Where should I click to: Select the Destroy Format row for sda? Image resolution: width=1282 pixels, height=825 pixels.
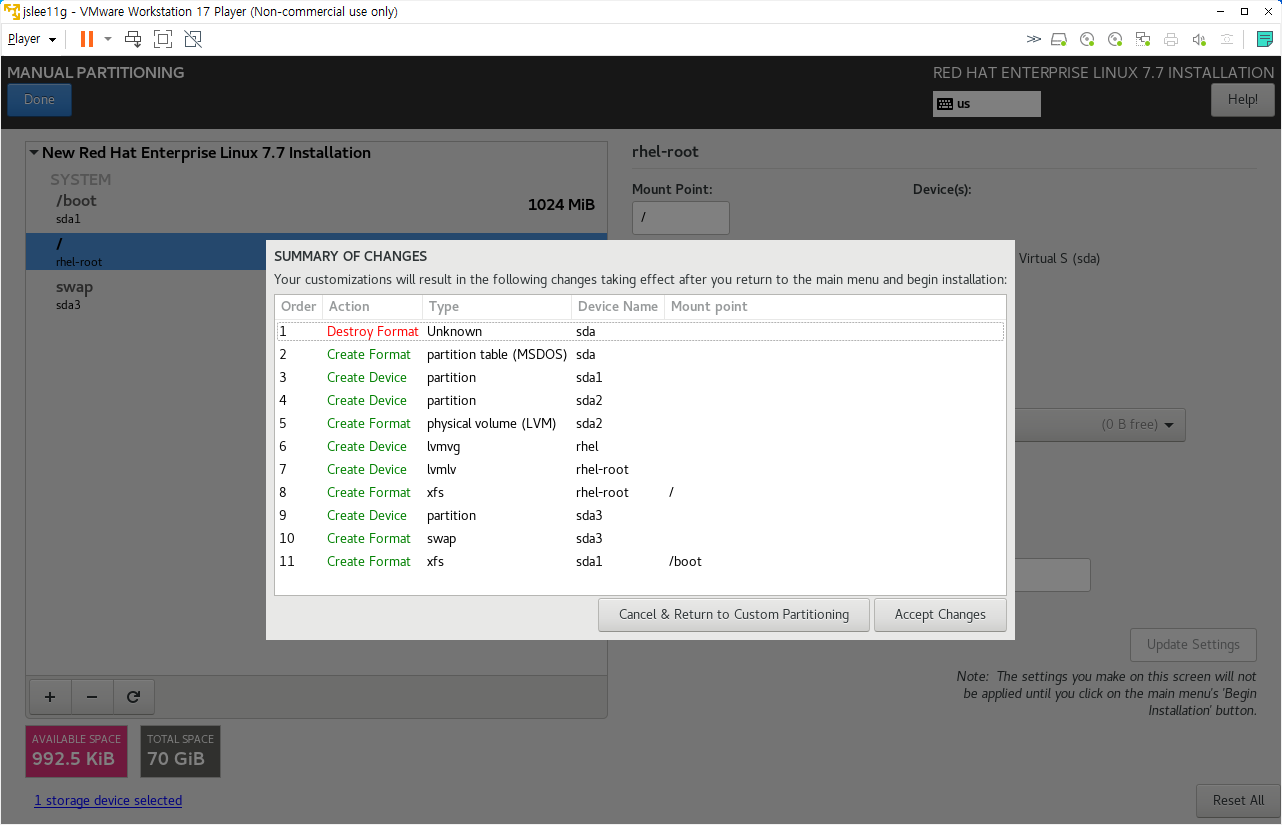pyautogui.click(x=640, y=331)
